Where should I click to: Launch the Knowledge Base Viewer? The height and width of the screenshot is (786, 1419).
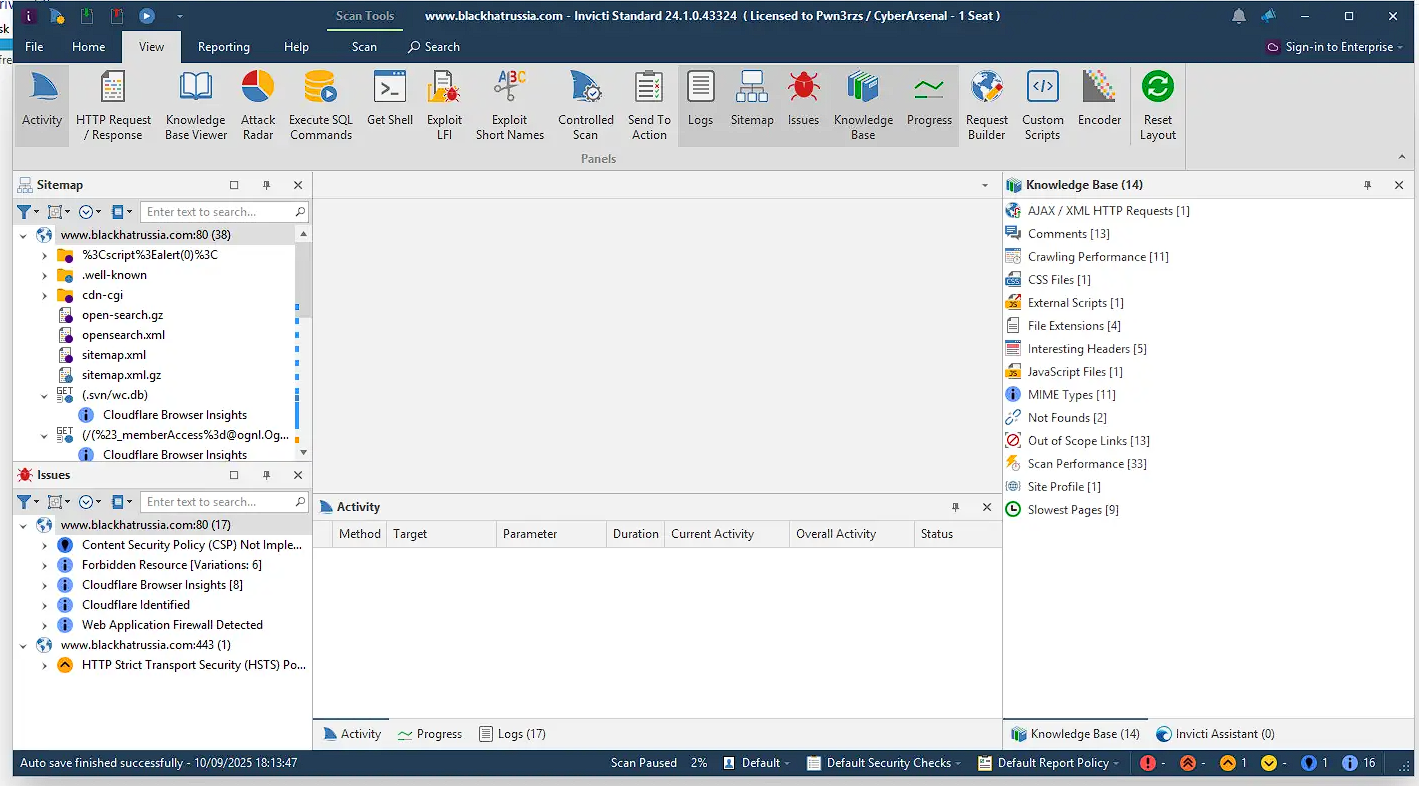(196, 105)
